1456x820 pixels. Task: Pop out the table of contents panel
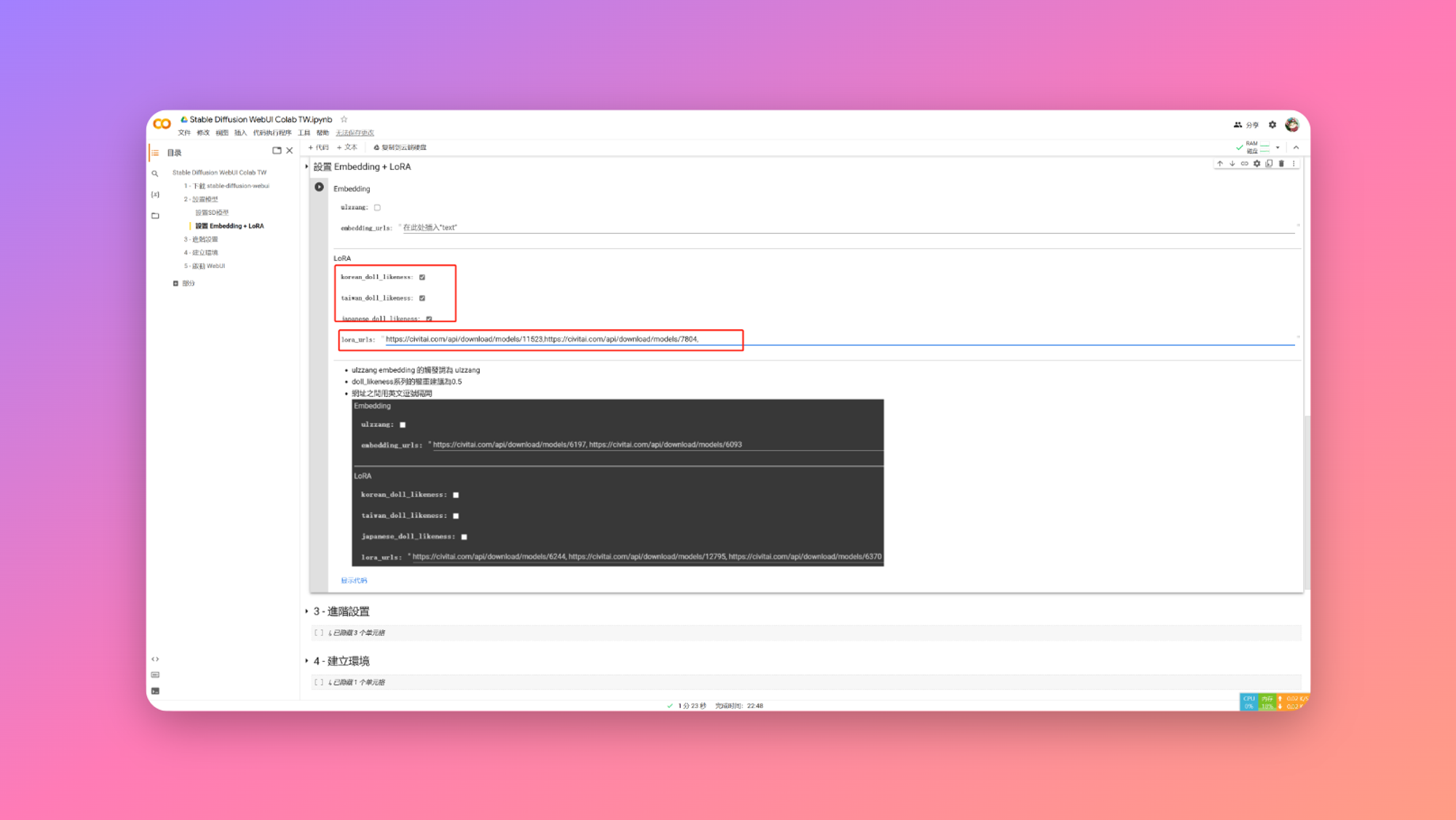coord(277,151)
